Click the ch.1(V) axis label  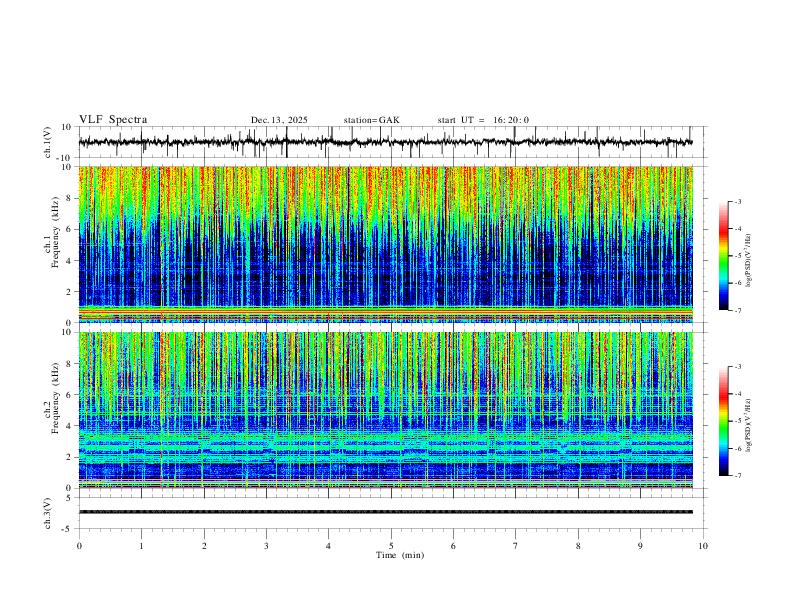point(48,142)
